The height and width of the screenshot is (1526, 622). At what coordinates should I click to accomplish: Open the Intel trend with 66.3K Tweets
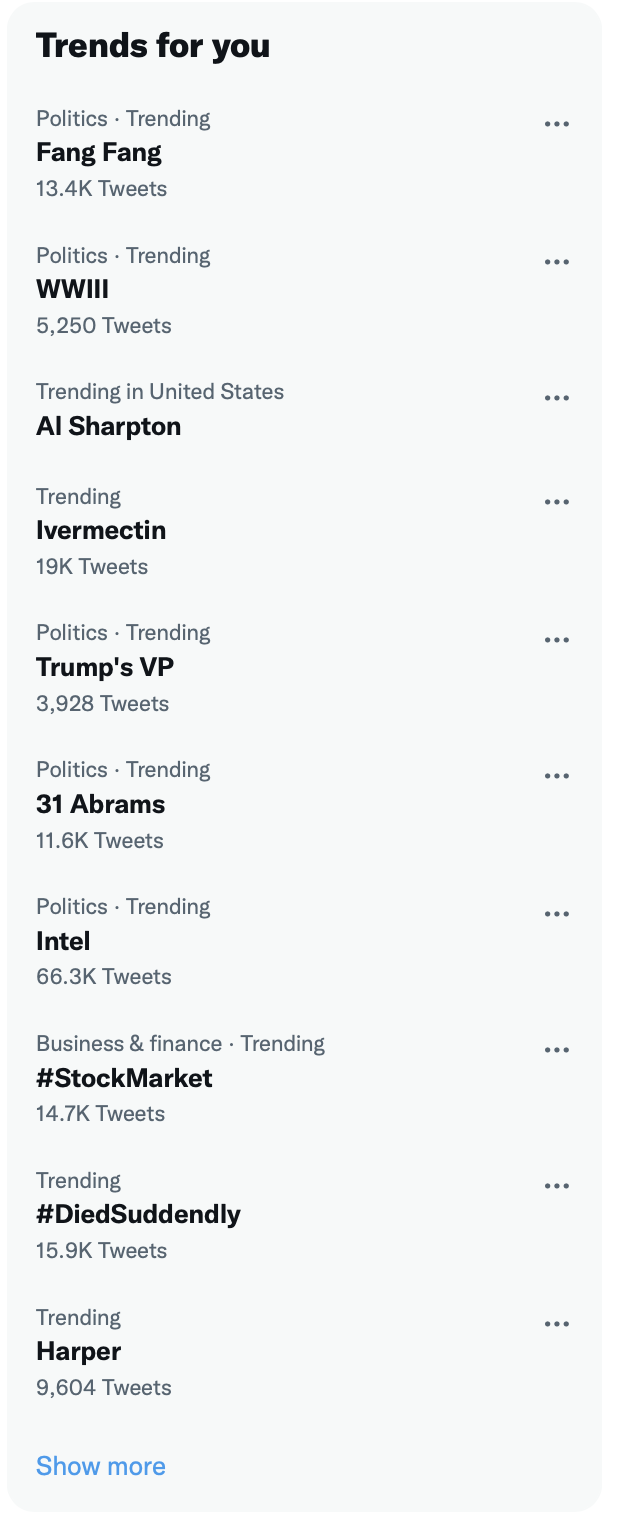304,942
